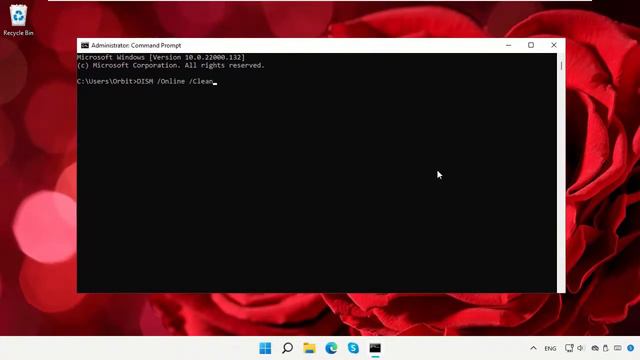Select the Command Prompt taskbar icon
This screenshot has width=640, height=360.
(x=375, y=348)
